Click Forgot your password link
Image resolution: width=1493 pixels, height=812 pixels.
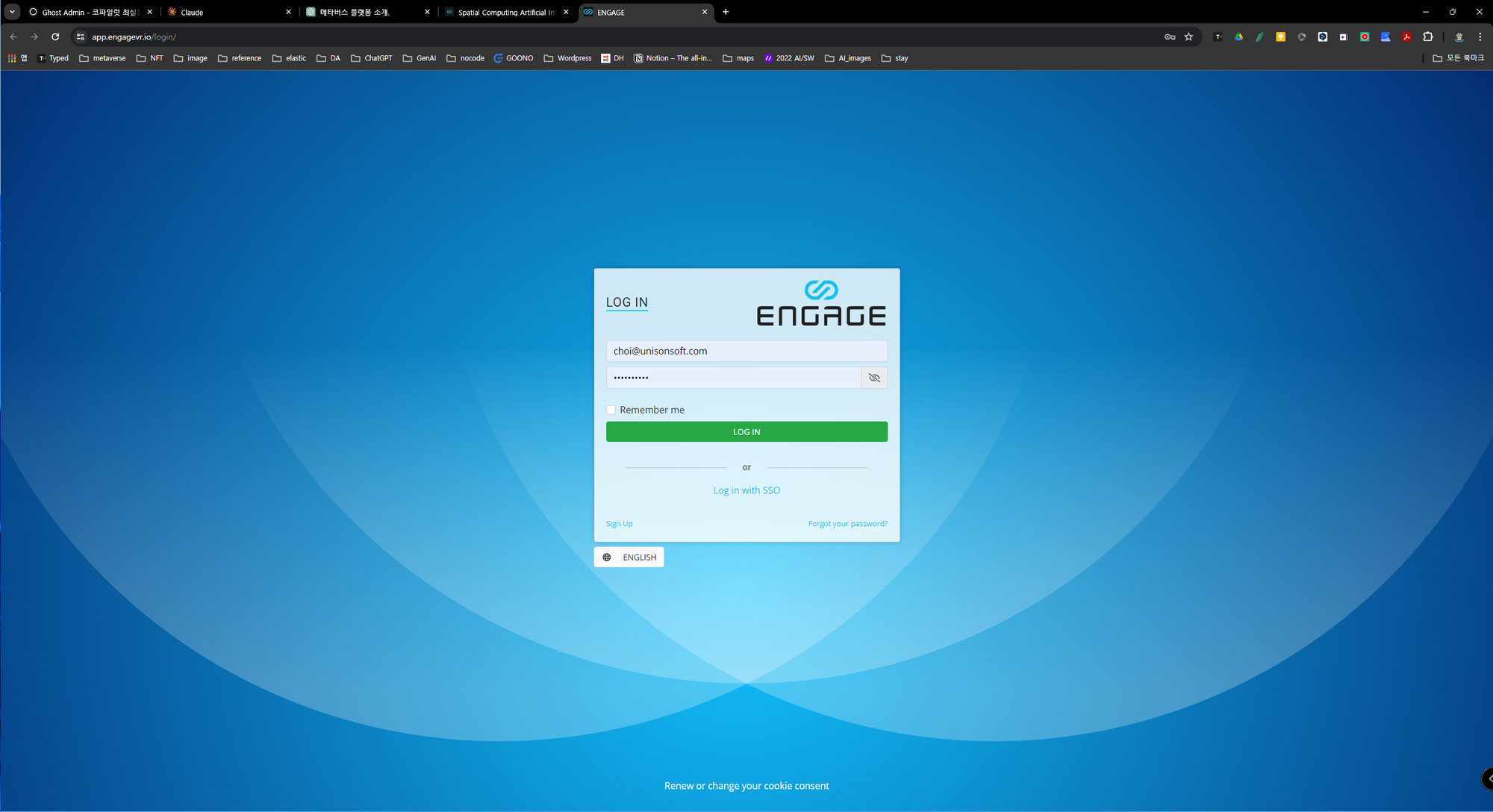coord(847,524)
